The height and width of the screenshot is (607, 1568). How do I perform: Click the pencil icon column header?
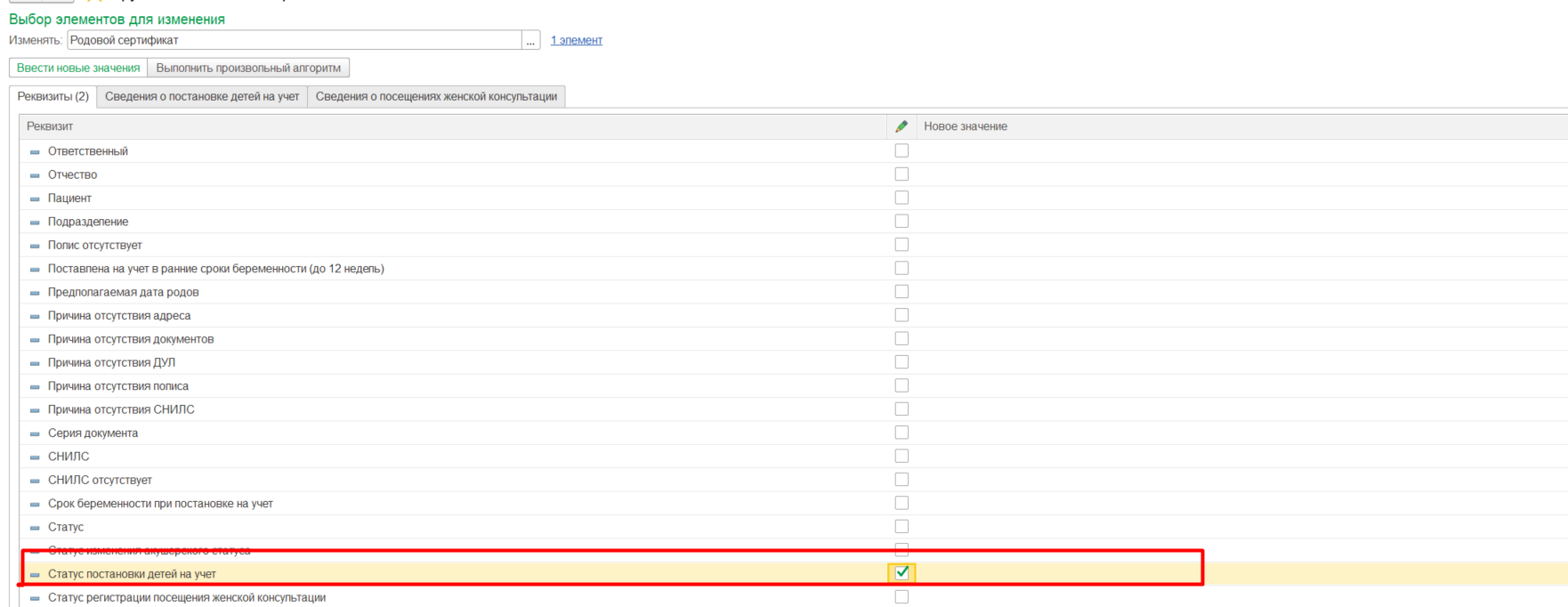click(901, 126)
